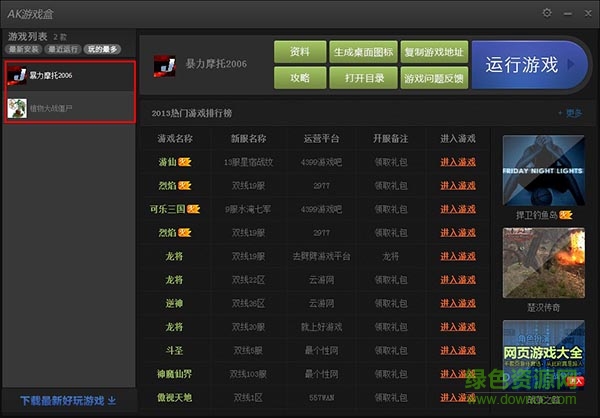Viewport: 600px width, 418px height.
Task: Click the 复制游戏地址 button
Action: click(434, 52)
